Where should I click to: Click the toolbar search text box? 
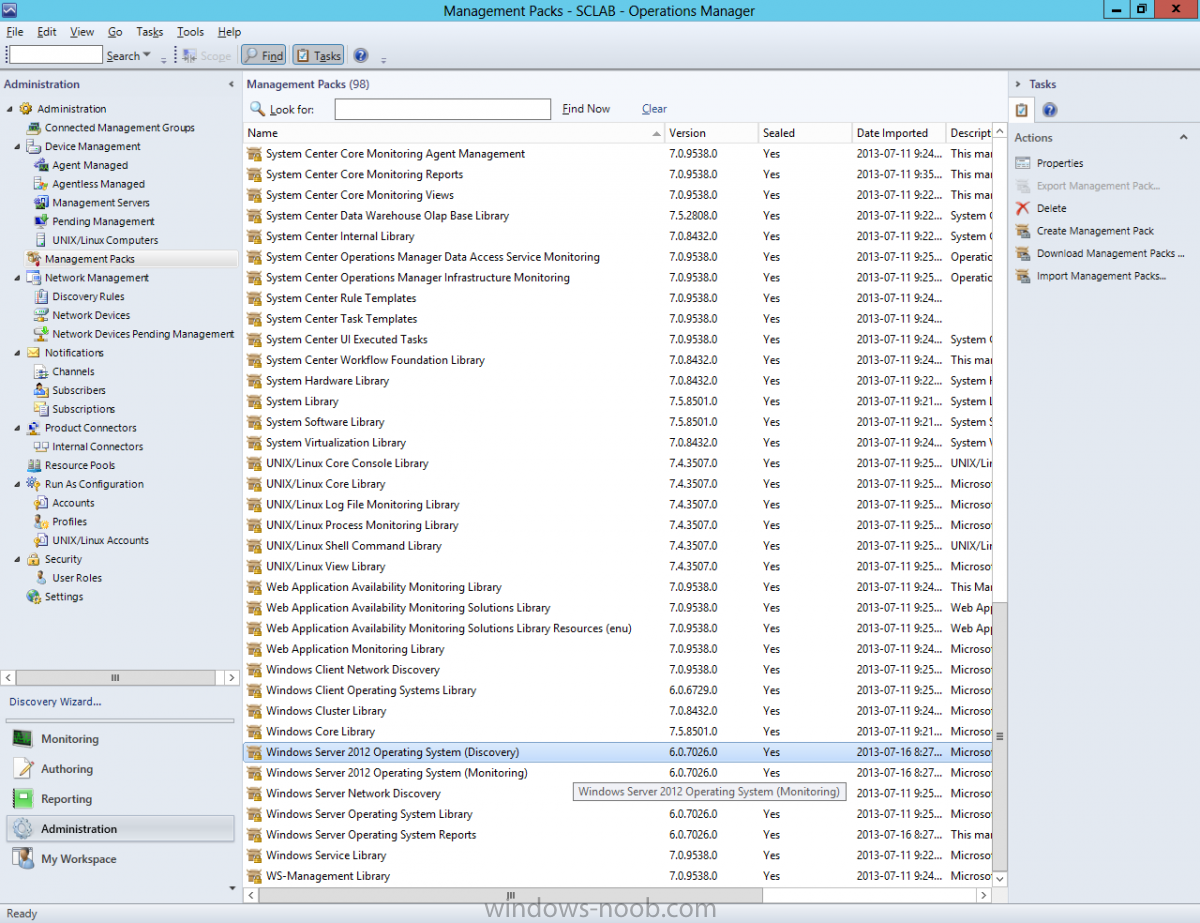[x=56, y=55]
